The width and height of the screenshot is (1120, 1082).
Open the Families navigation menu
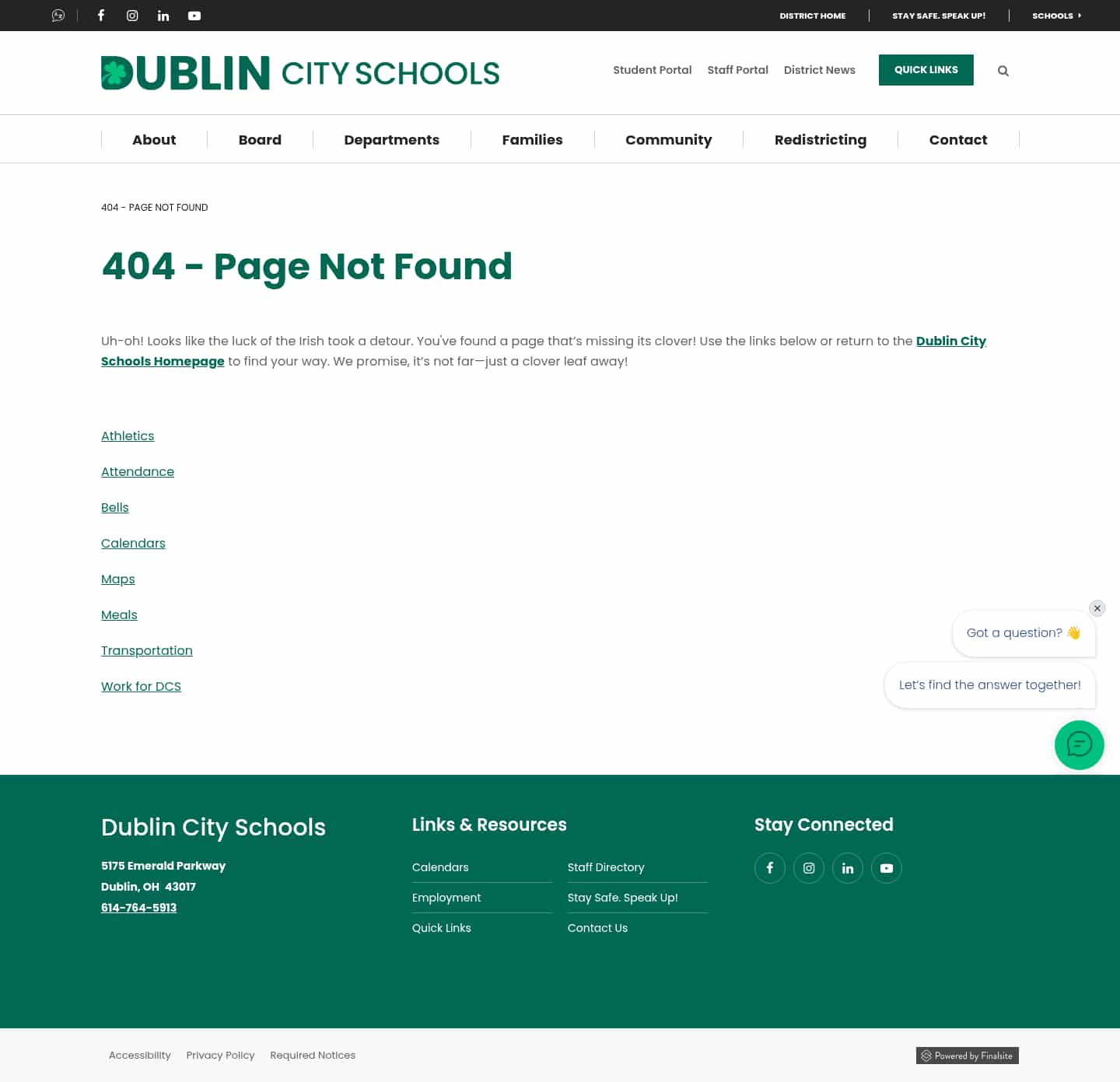point(532,139)
